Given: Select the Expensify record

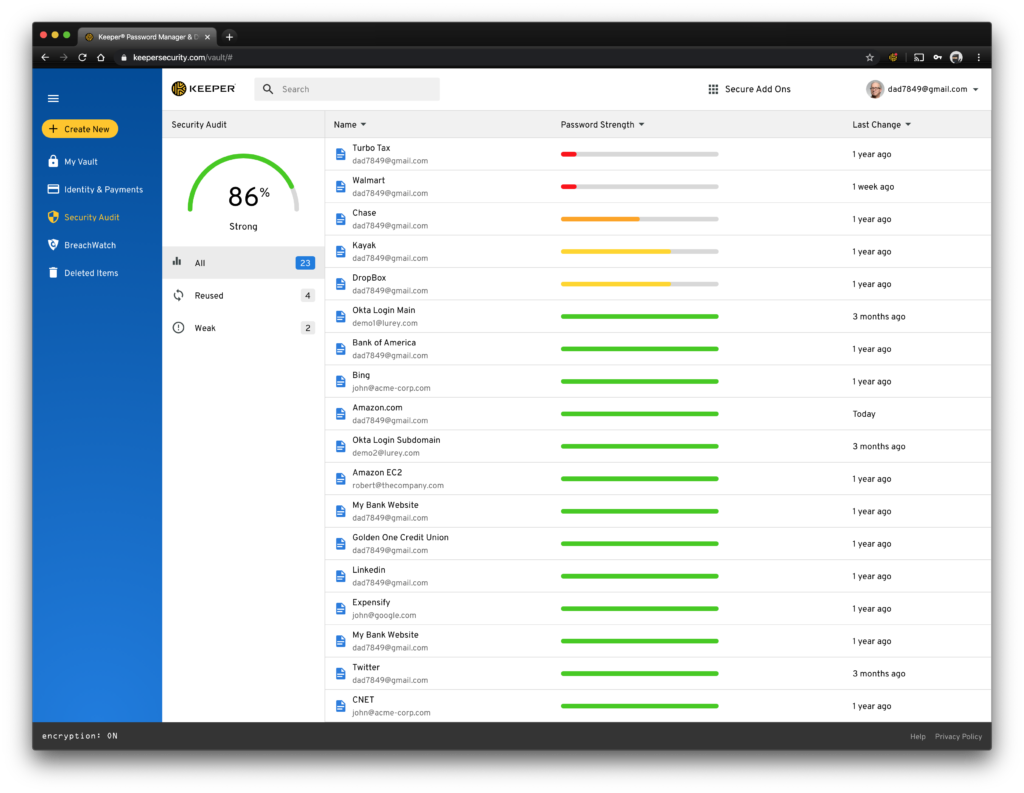Looking at the screenshot, I should pyautogui.click(x=658, y=609).
